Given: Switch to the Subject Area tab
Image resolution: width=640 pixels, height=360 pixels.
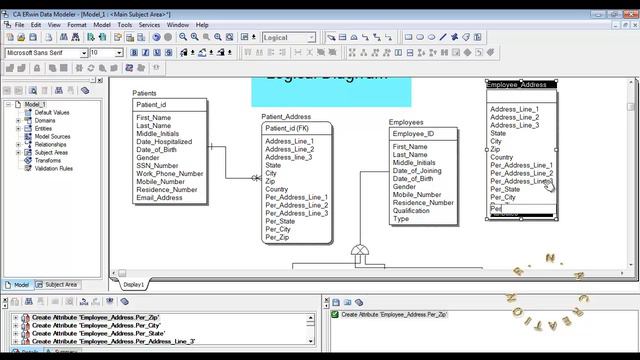Looking at the screenshot, I should (x=57, y=285).
